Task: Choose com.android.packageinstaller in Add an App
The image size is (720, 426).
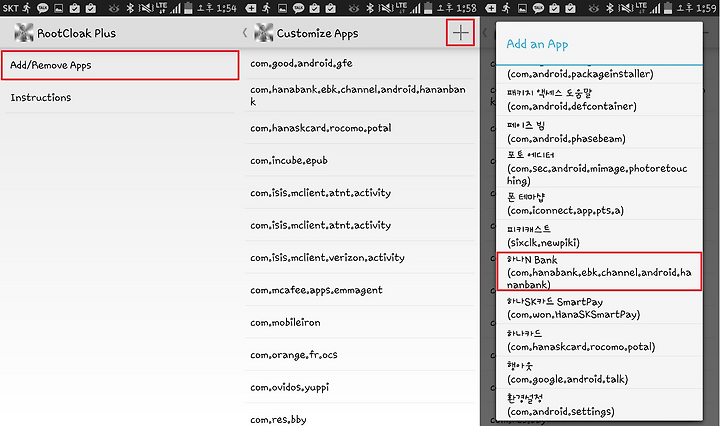Action: tap(599, 74)
